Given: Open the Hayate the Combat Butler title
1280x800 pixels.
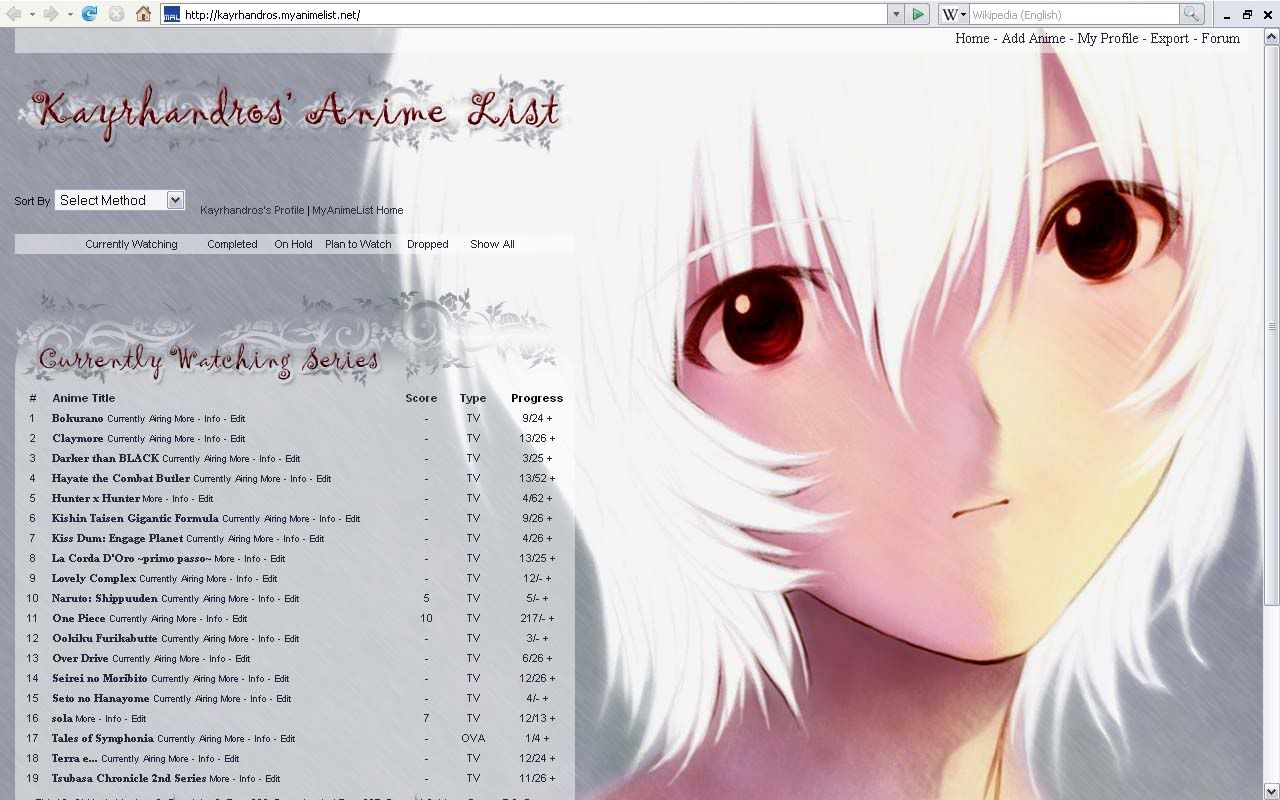Looking at the screenshot, I should (x=121, y=478).
